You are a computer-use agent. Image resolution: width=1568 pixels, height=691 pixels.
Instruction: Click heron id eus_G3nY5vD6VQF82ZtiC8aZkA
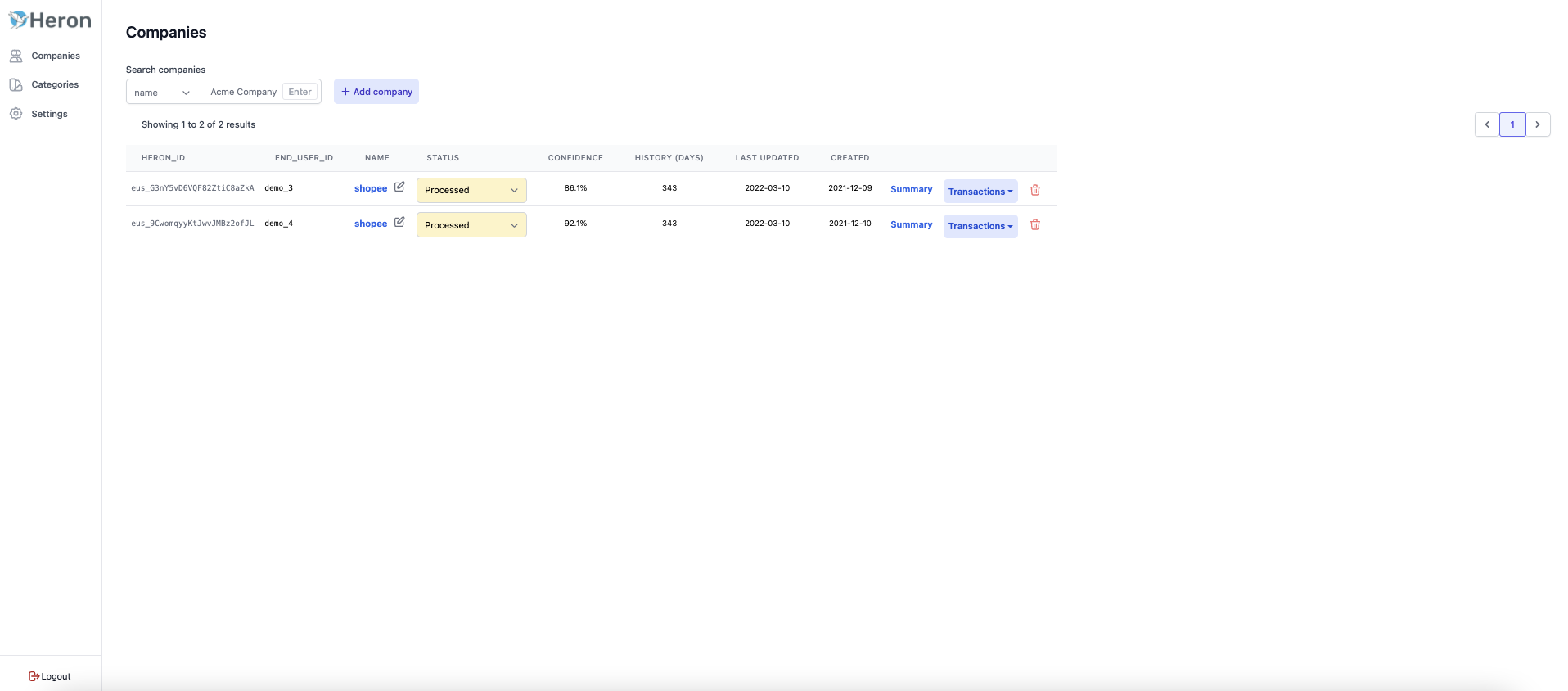coord(192,188)
